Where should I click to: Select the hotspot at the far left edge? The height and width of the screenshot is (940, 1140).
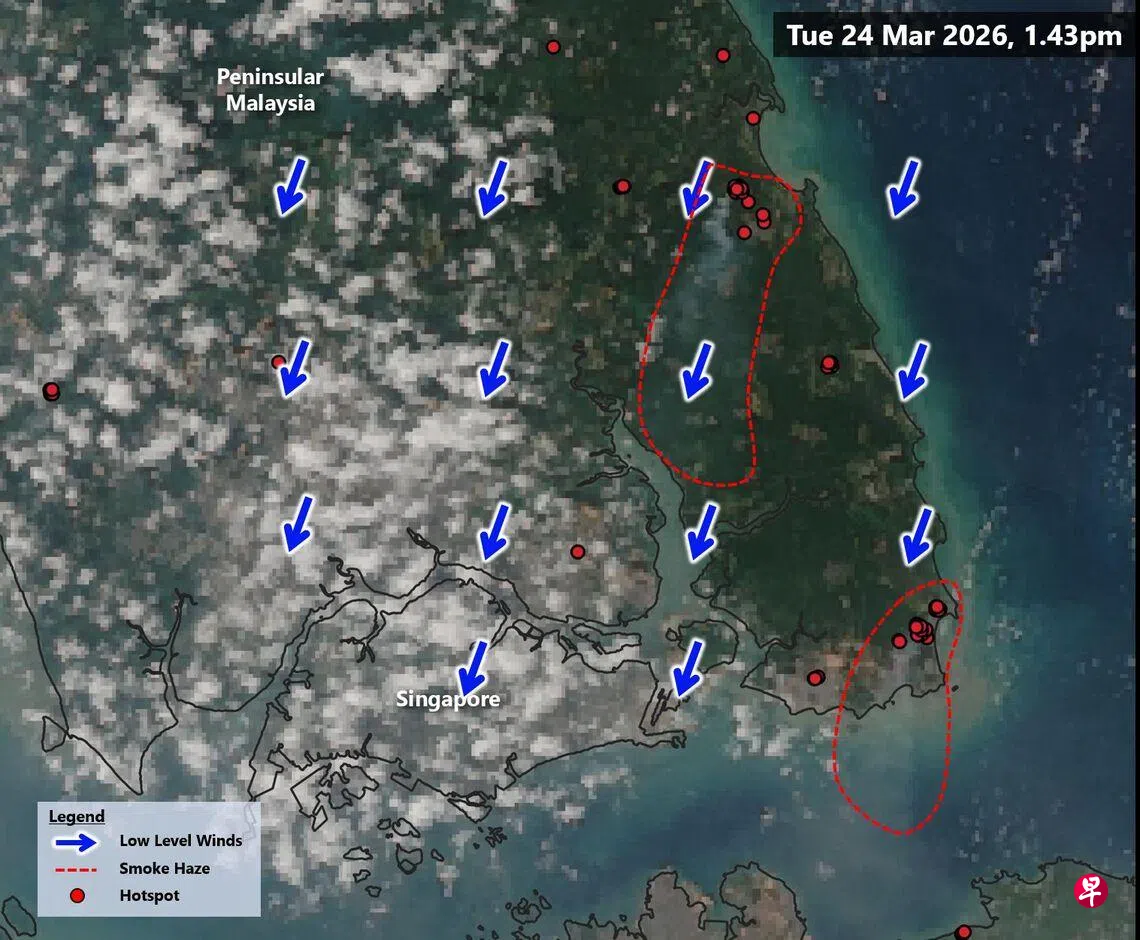(x=51, y=391)
